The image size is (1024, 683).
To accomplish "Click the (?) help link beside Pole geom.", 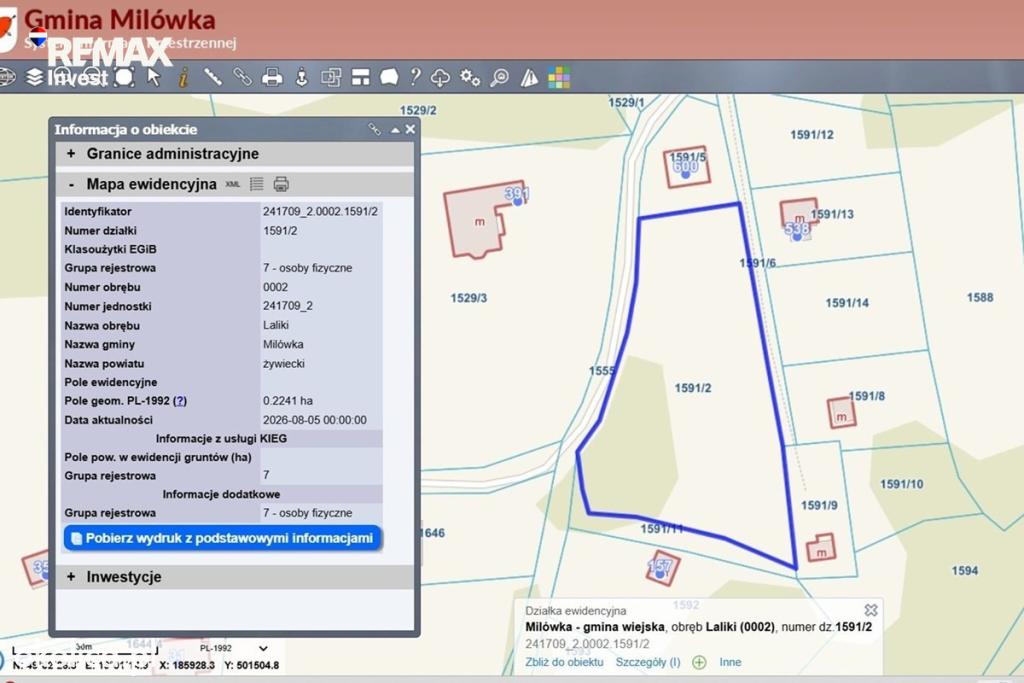I will [180, 401].
